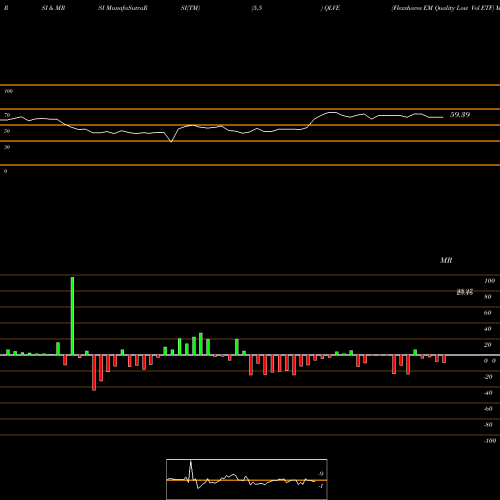Click the 'Flexshares EM Quality Low Vol ETF' title
The image size is (500, 500).
[x=443, y=8]
